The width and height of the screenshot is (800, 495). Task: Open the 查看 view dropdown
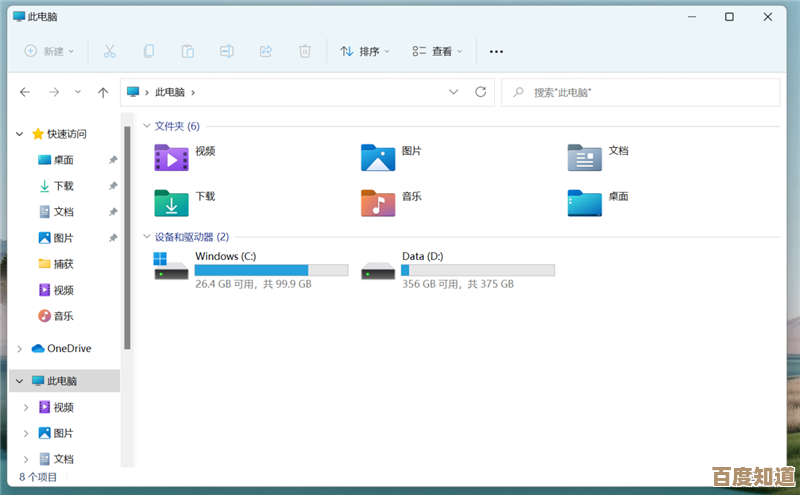(x=437, y=51)
